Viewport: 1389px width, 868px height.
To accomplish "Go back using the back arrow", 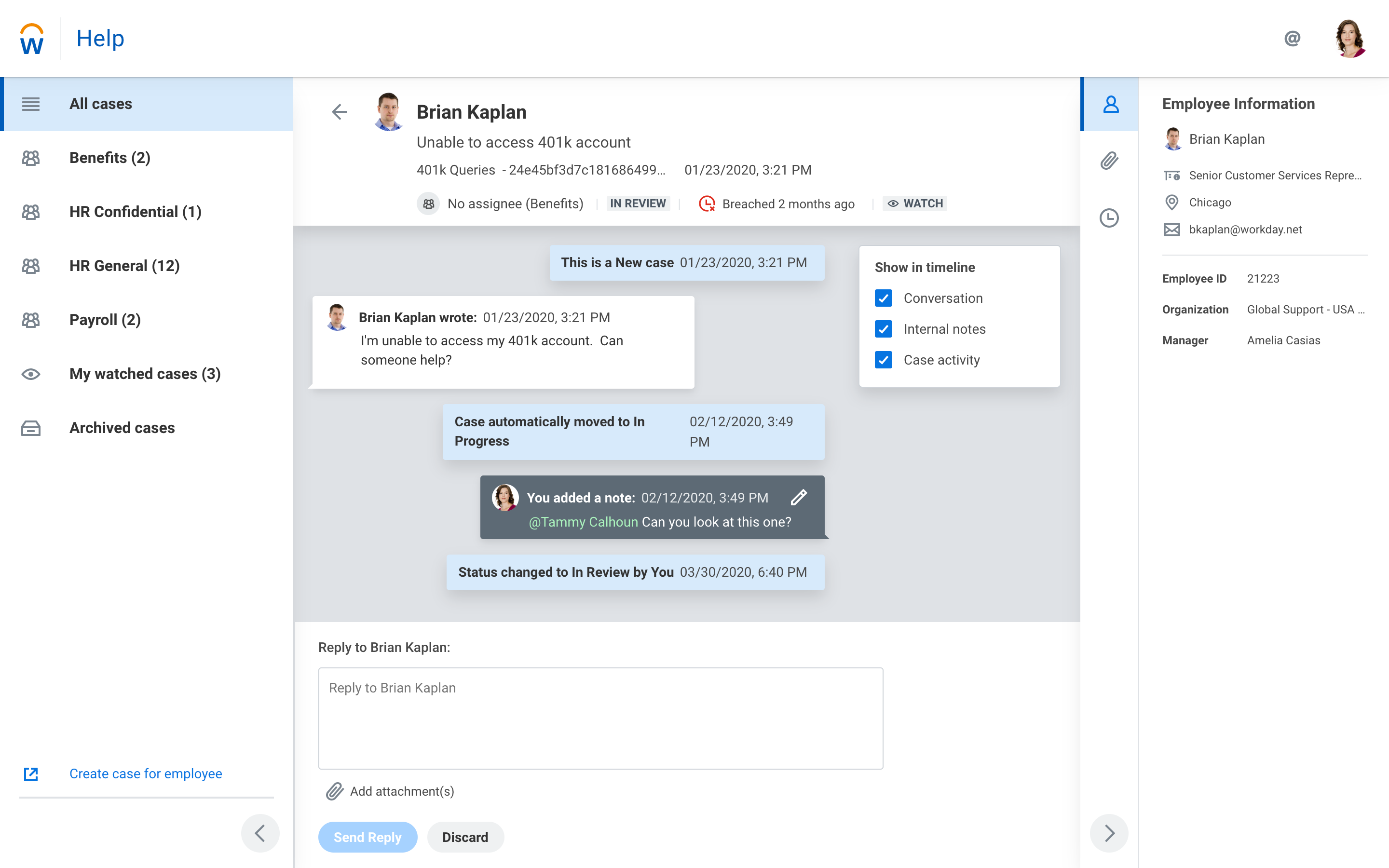I will click(x=339, y=112).
